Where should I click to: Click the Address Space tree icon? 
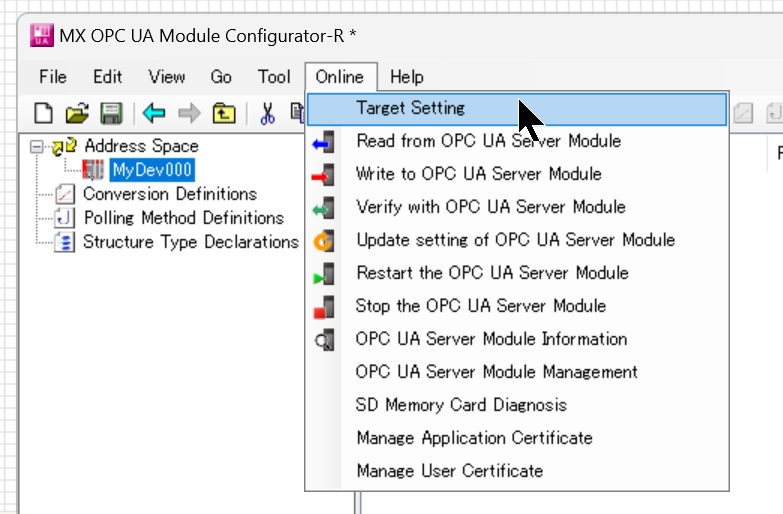64,146
